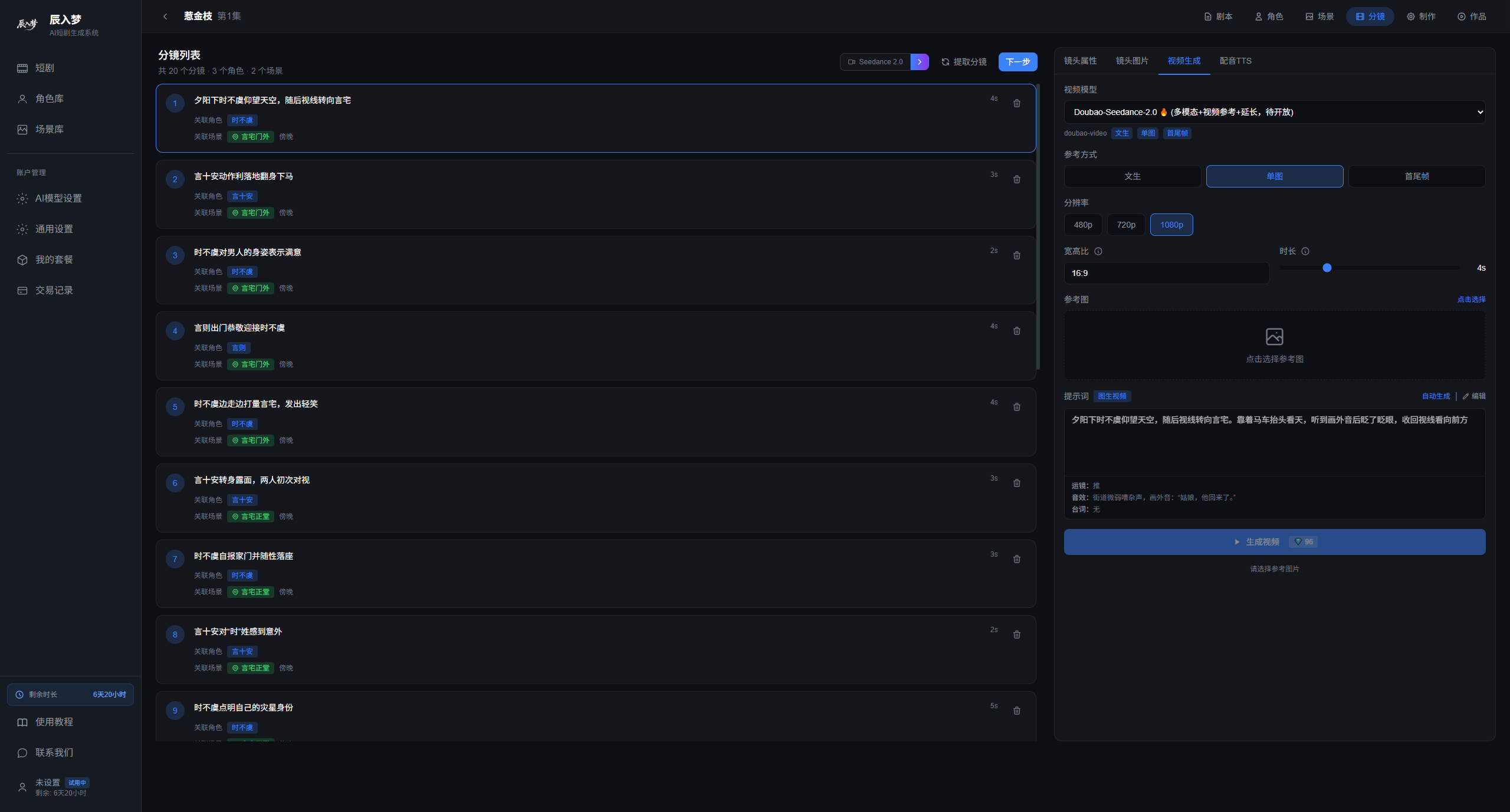Switch to 视频生成 tab
This screenshot has height=812, width=1510.
[1184, 61]
